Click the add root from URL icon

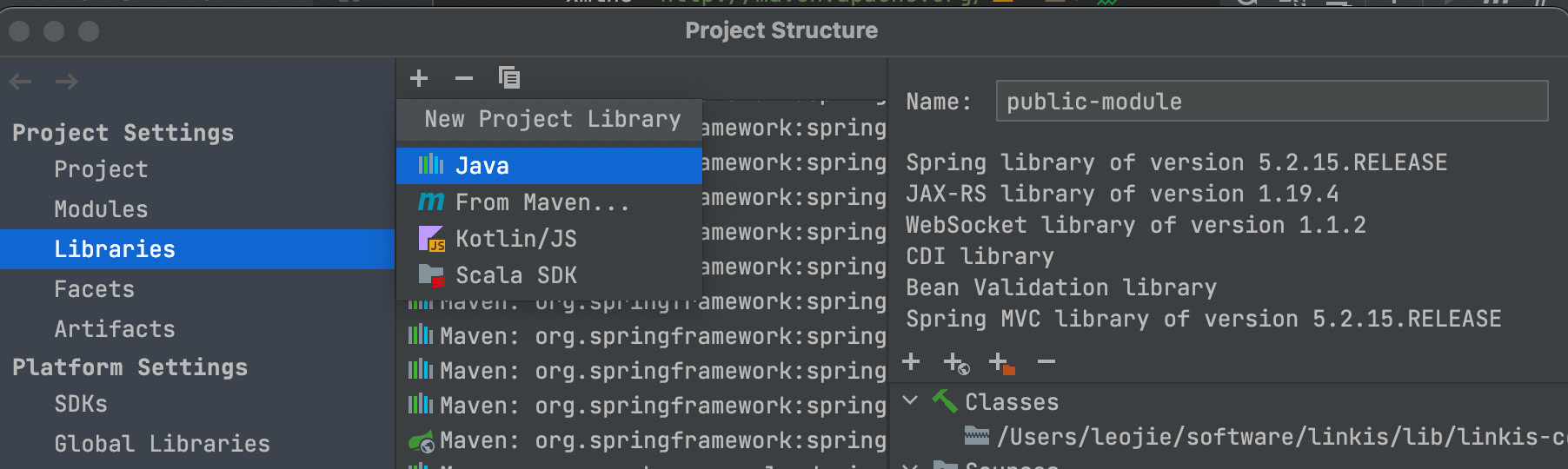tap(956, 362)
